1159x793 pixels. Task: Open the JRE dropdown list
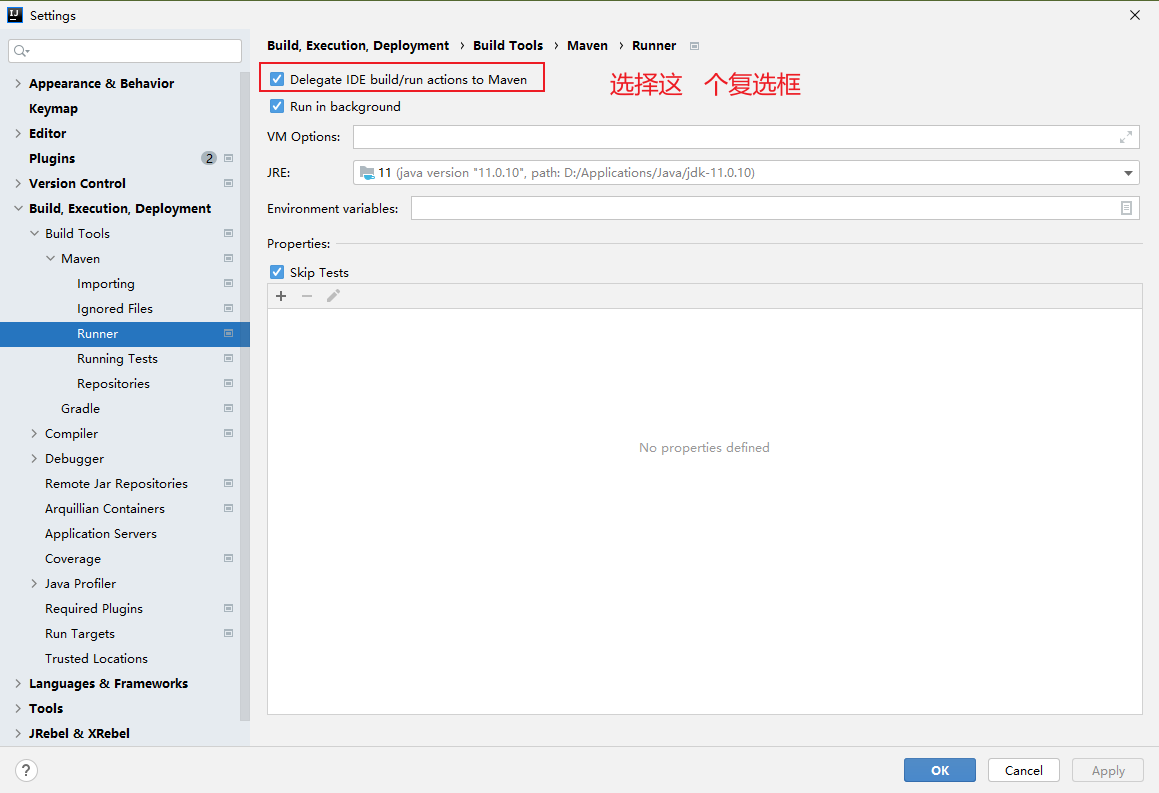click(1128, 173)
